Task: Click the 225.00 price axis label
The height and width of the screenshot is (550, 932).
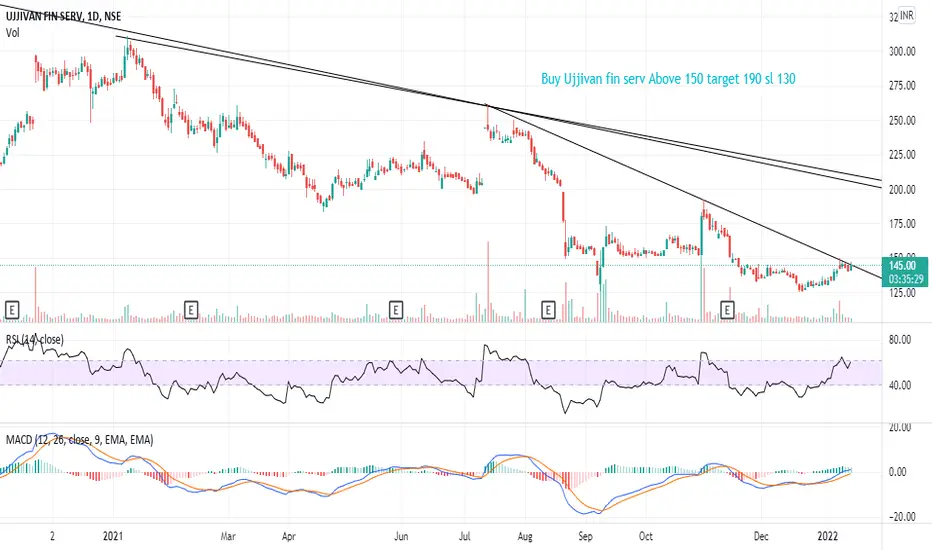Action: point(902,155)
